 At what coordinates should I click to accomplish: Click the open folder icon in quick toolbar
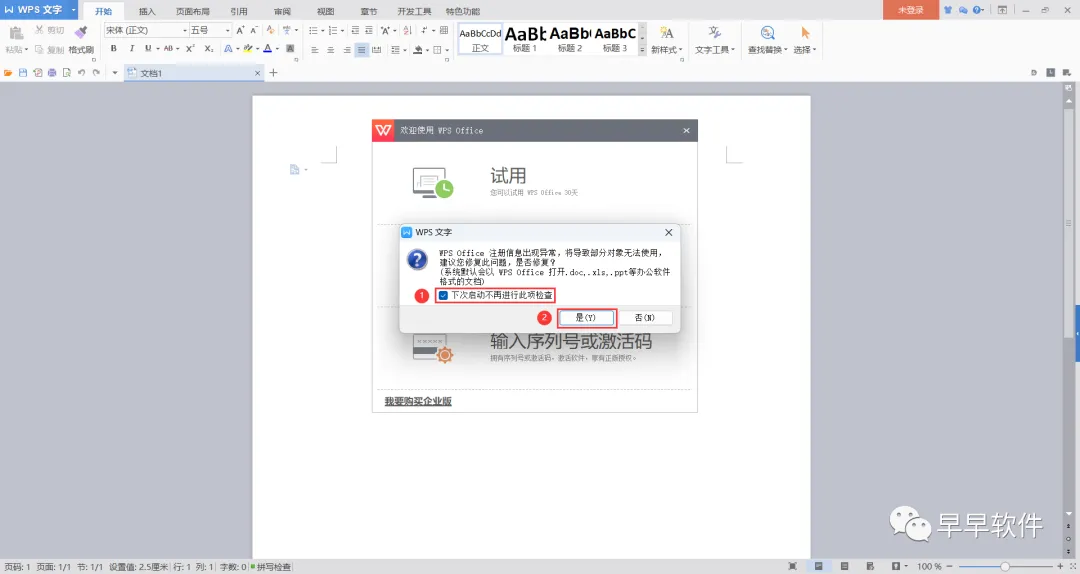click(x=8, y=72)
